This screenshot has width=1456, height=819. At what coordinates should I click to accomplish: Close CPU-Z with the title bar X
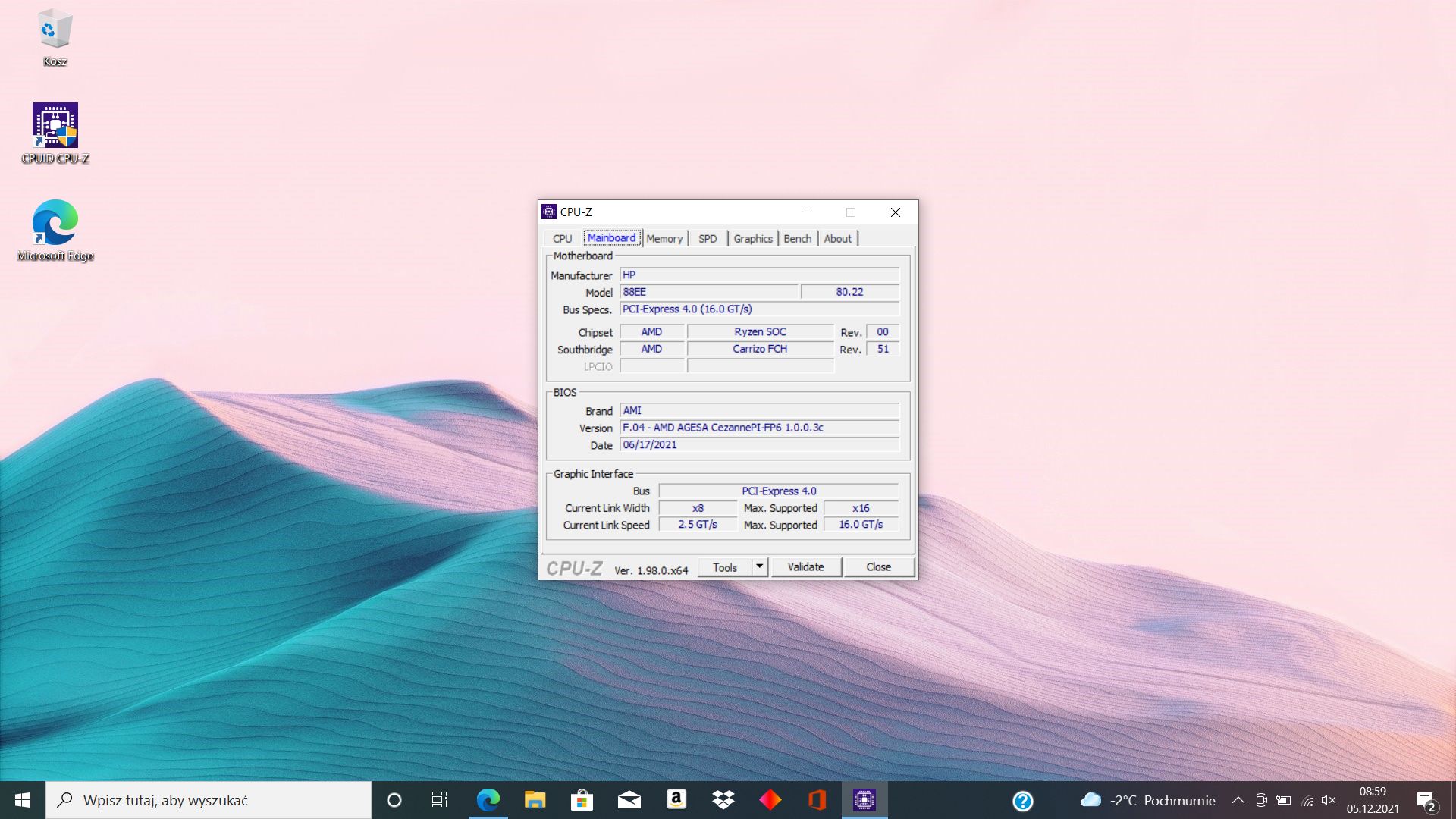pos(896,212)
